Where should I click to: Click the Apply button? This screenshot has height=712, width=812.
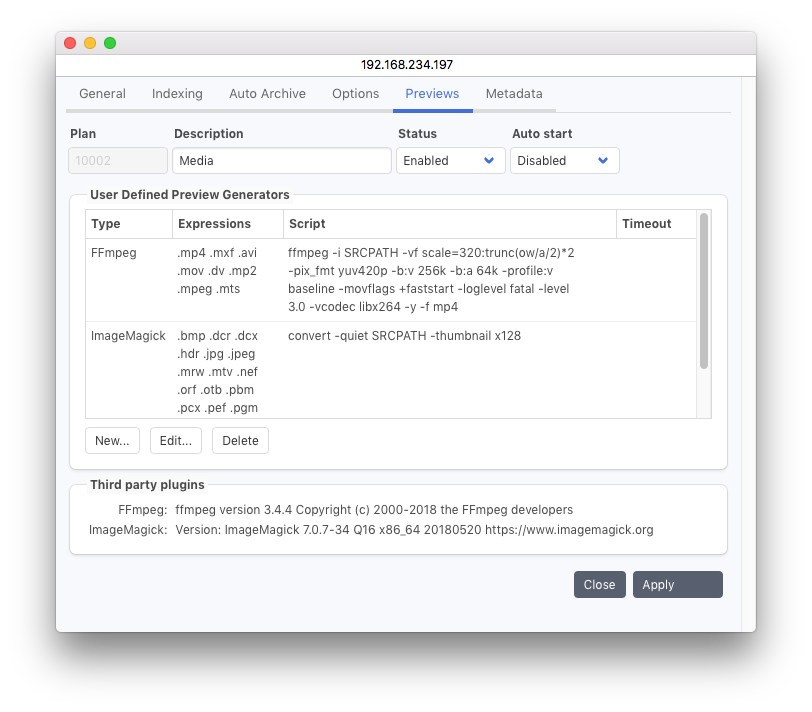point(677,585)
